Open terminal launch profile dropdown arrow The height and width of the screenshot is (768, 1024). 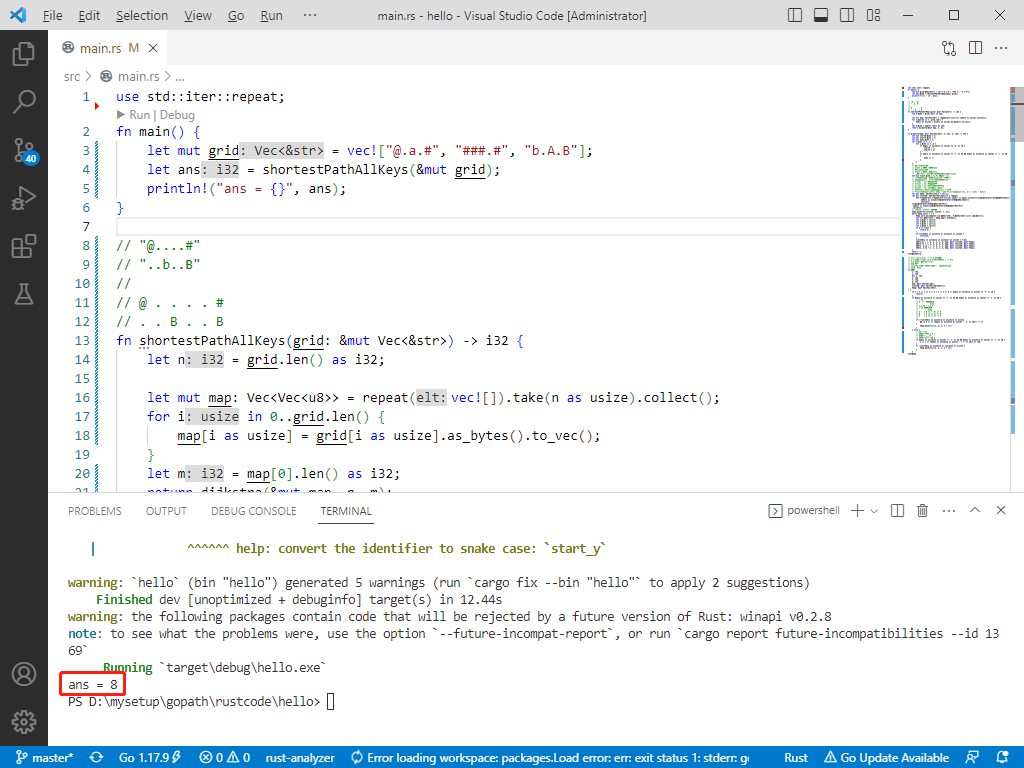point(874,511)
